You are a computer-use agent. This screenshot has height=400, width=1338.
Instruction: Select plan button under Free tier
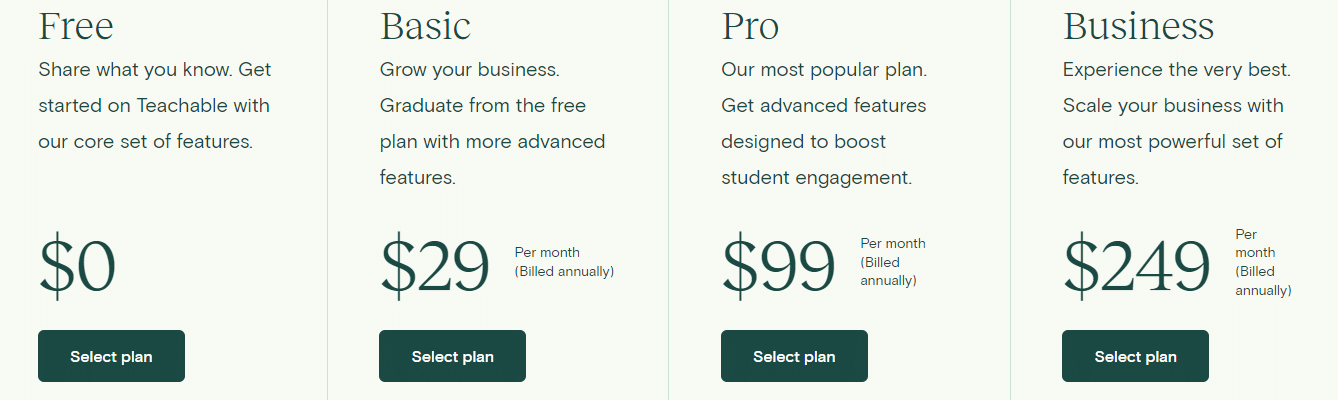click(111, 356)
